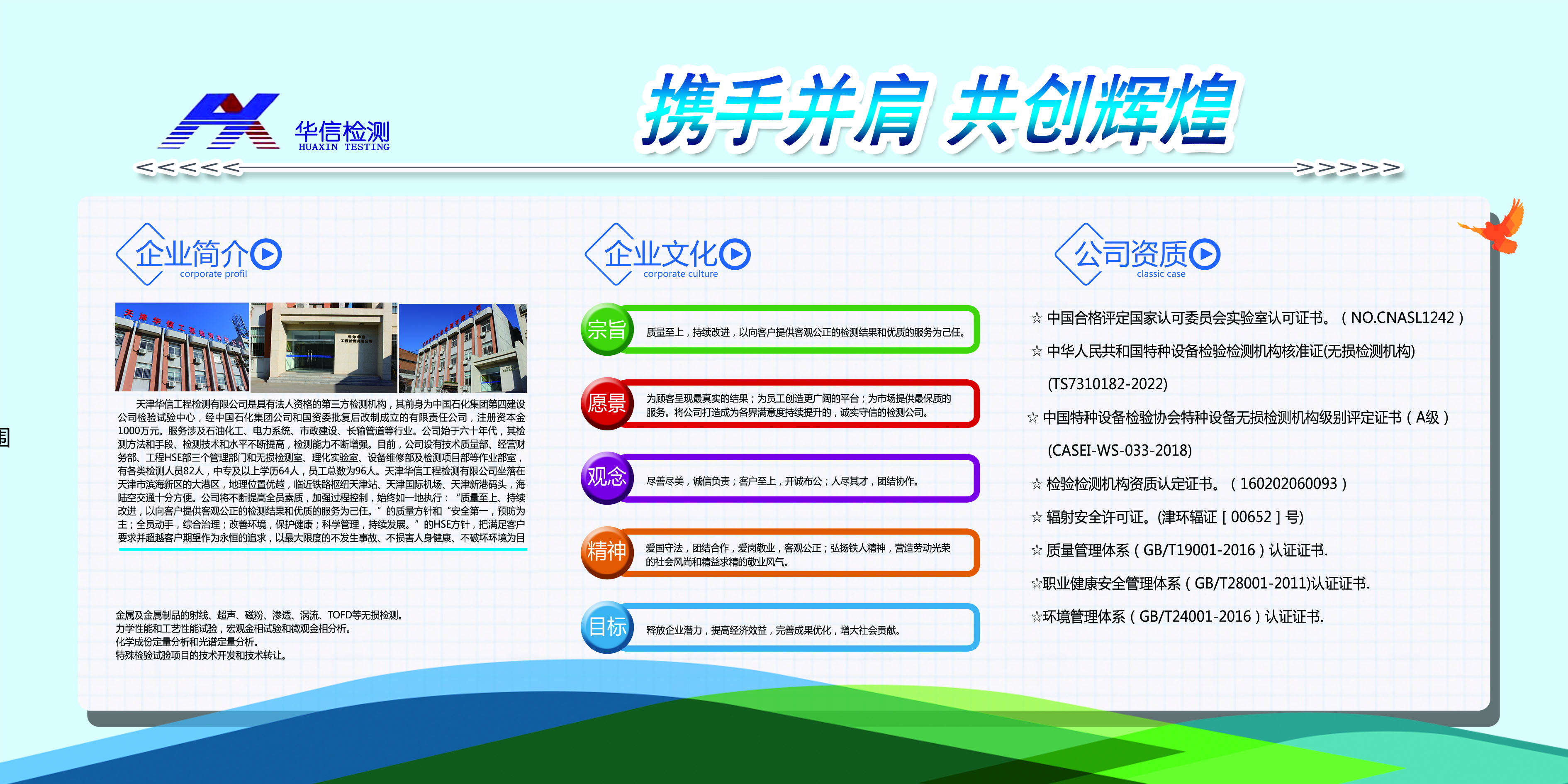Click the green 宗旨 round badge
1568x784 pixels.
(606, 330)
